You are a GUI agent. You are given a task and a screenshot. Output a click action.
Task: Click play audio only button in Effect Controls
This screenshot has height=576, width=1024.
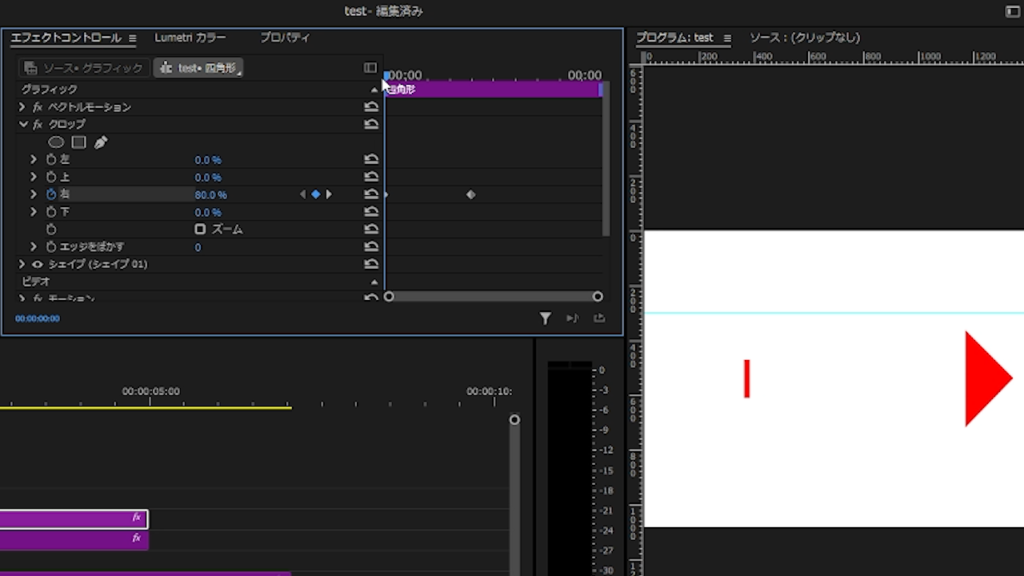572,318
